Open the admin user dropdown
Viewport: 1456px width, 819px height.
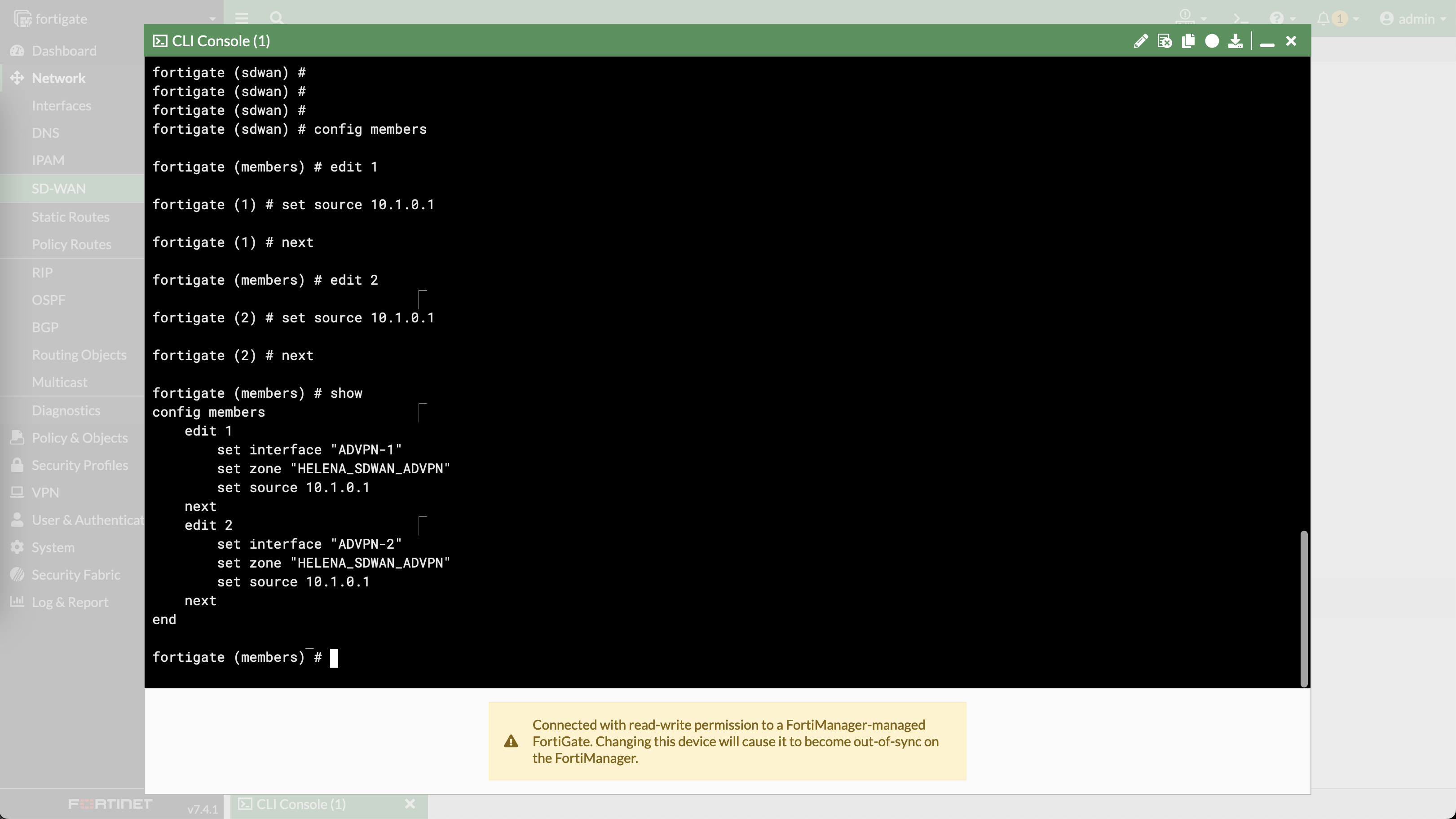(1412, 19)
